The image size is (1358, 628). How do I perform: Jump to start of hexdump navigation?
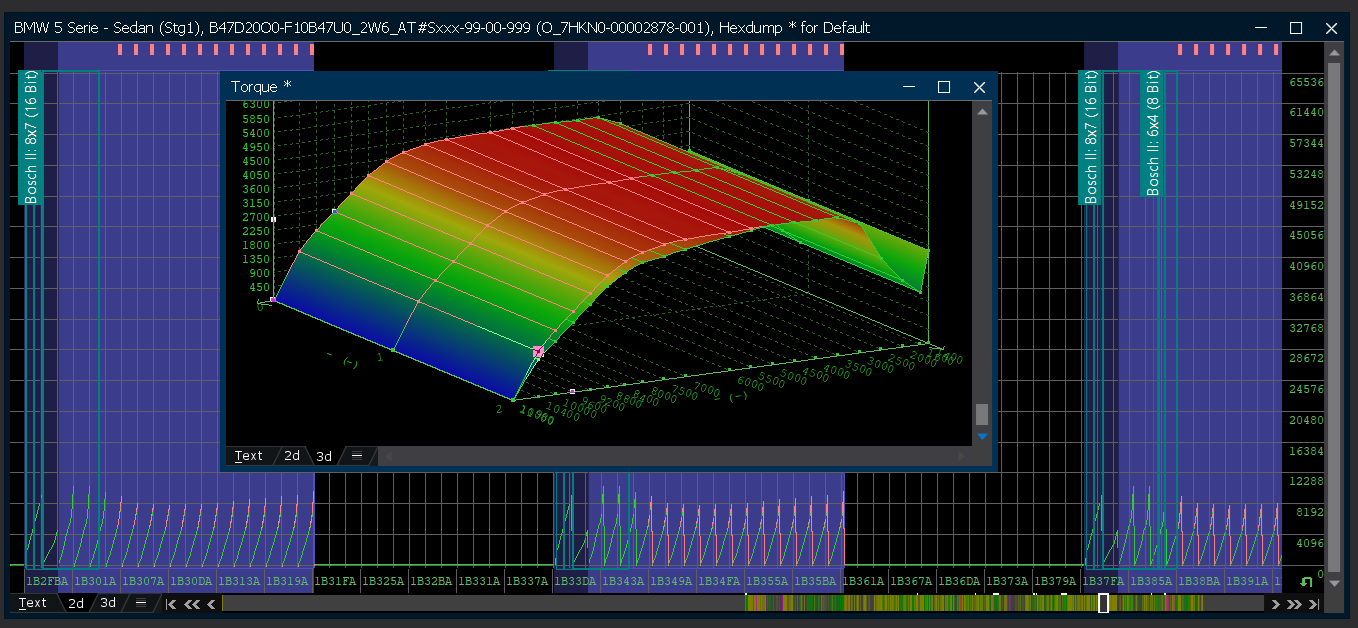tap(171, 604)
